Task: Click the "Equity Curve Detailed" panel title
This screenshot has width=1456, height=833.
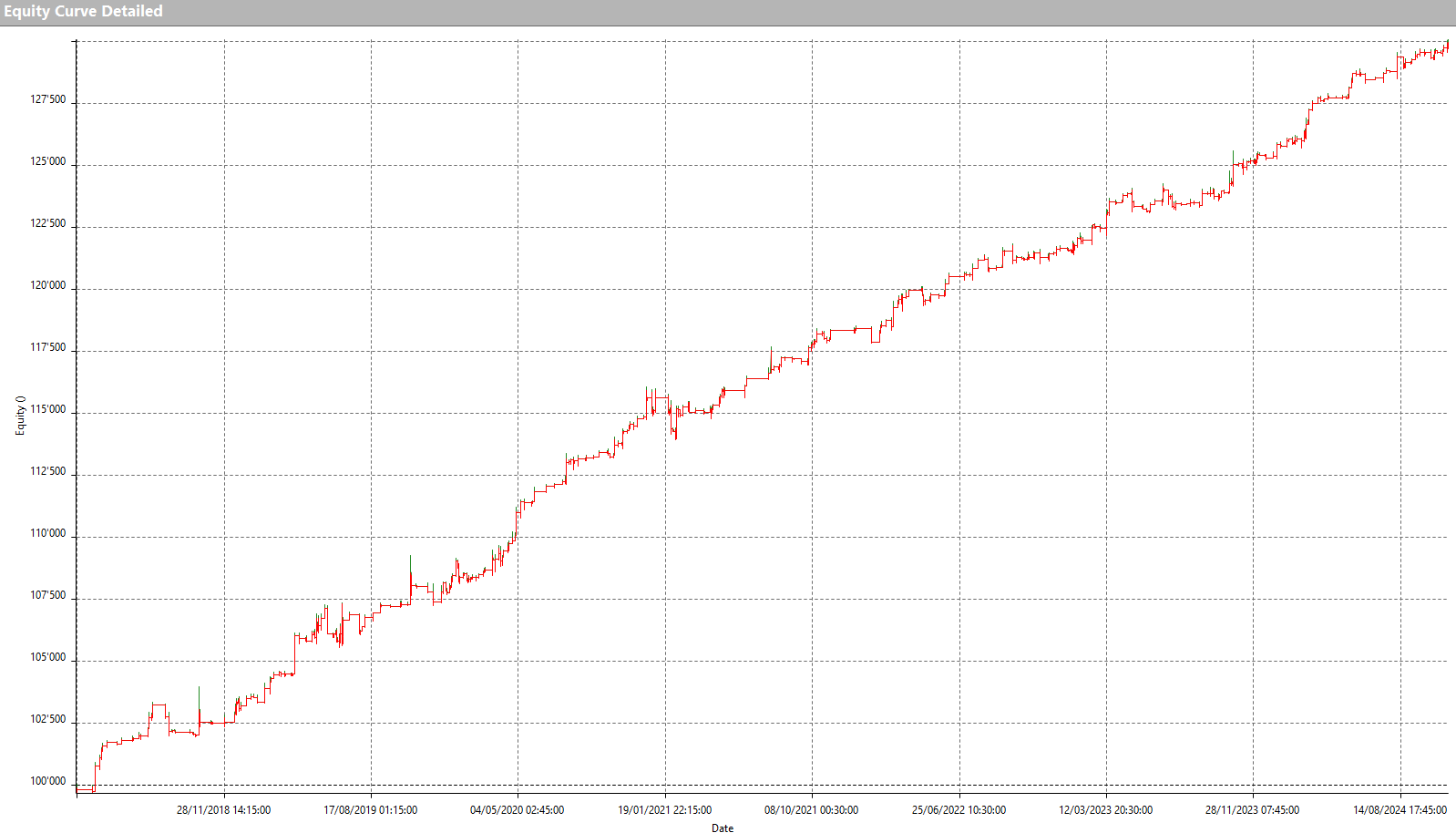Action: (83, 12)
